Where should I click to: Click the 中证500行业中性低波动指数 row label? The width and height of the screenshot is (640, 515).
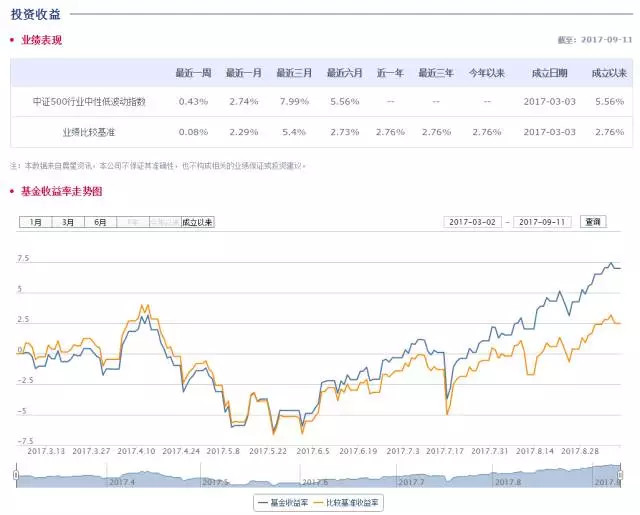(89, 101)
